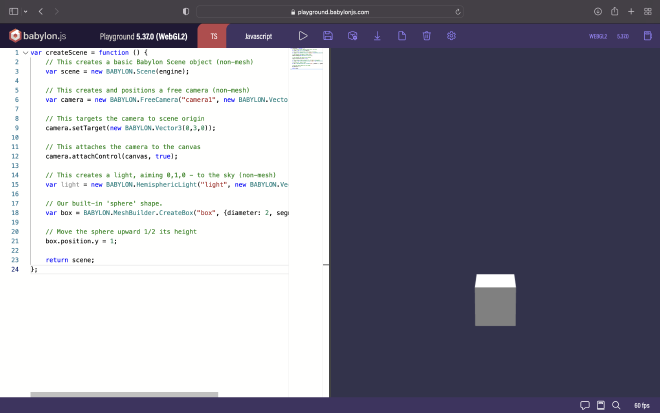660x413 pixels.
Task: Click the Download icon in the toolbar
Action: (x=377, y=36)
